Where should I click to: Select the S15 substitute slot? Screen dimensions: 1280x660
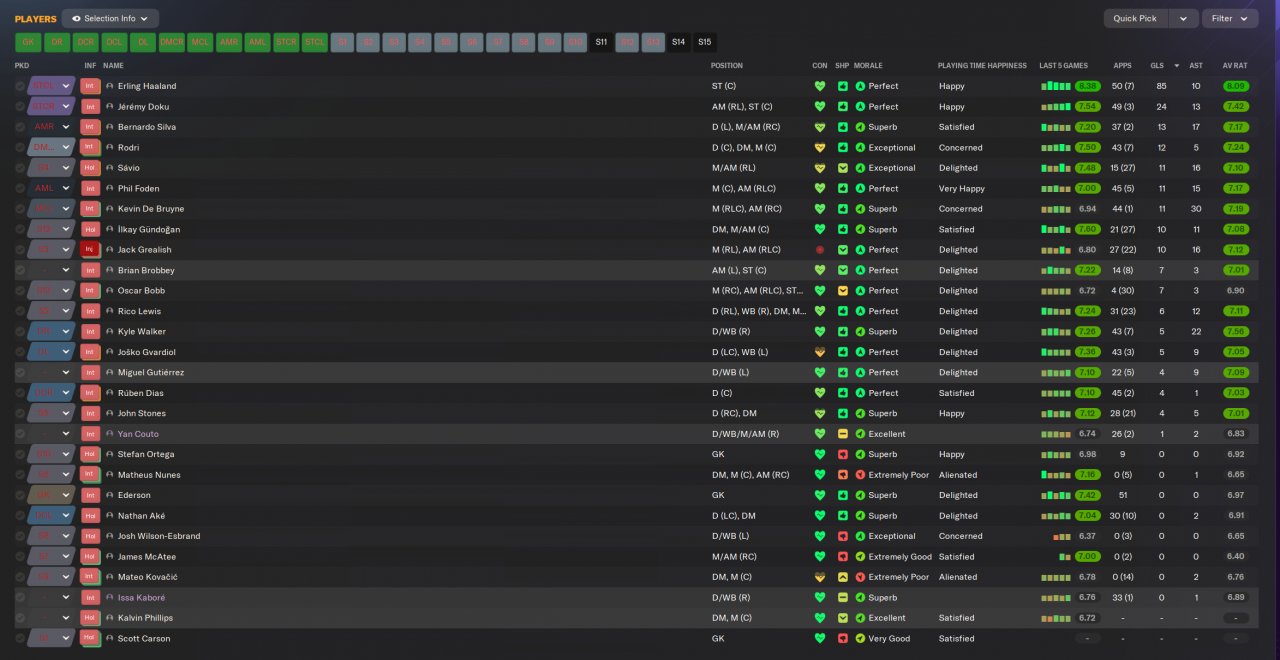705,42
